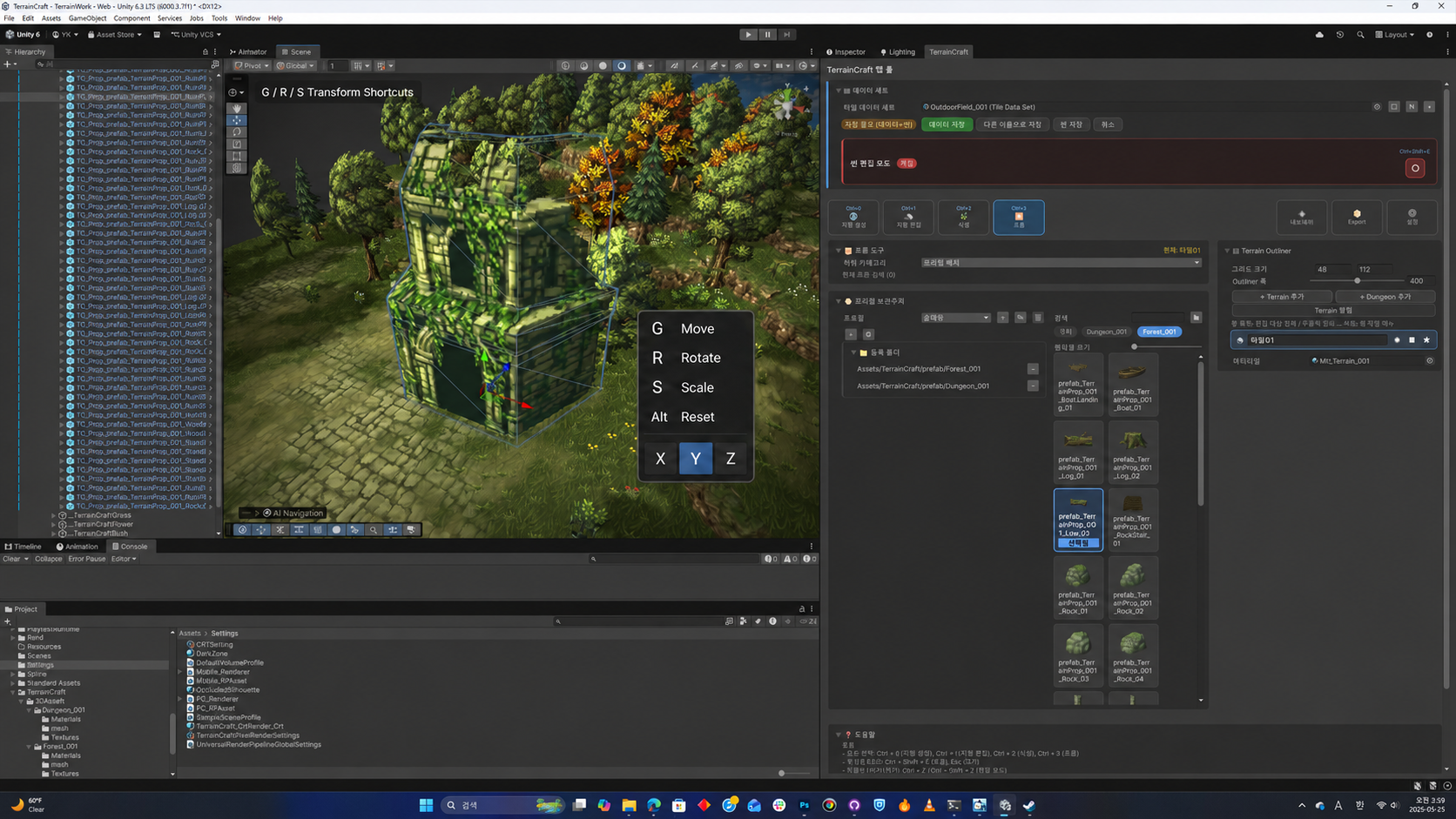1456x819 pixels.
Task: Toggle console info message count filter
Action: [771, 559]
